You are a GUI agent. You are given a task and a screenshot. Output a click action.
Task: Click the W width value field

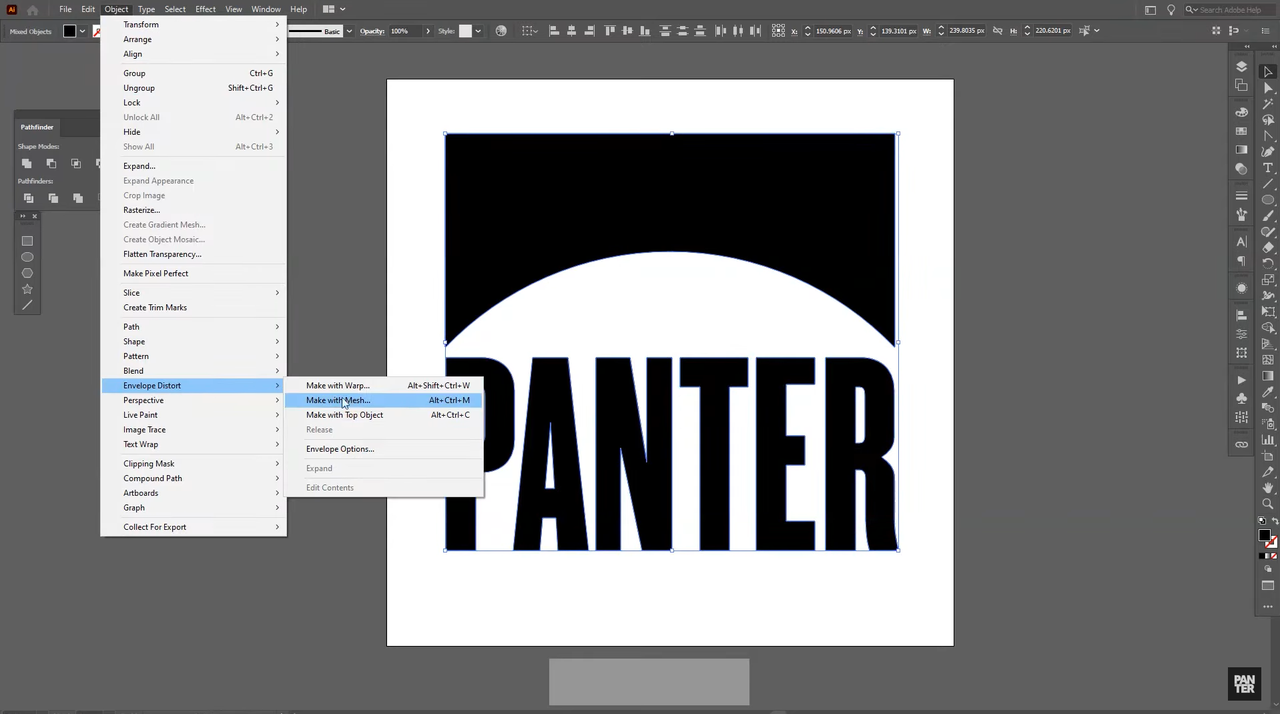[x=966, y=31]
